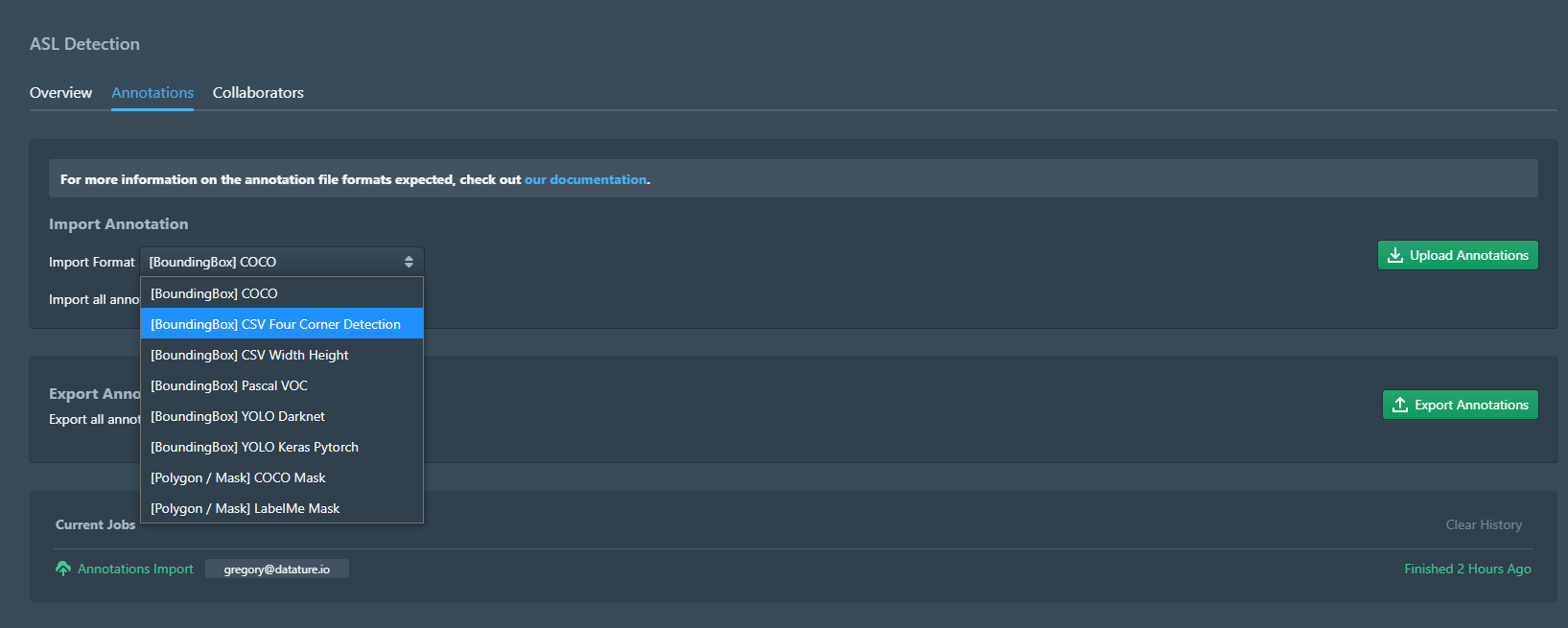The width and height of the screenshot is (1568, 628).
Task: Select YOLO Keras Pytorch format
Action: (x=282, y=447)
